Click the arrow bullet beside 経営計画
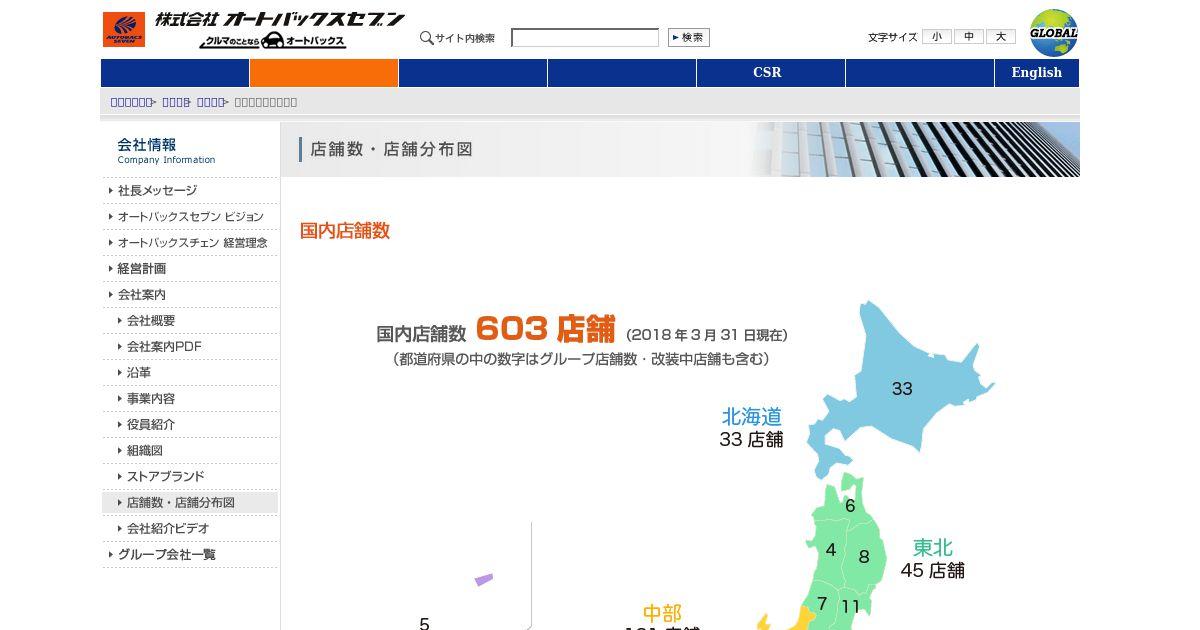 110,269
